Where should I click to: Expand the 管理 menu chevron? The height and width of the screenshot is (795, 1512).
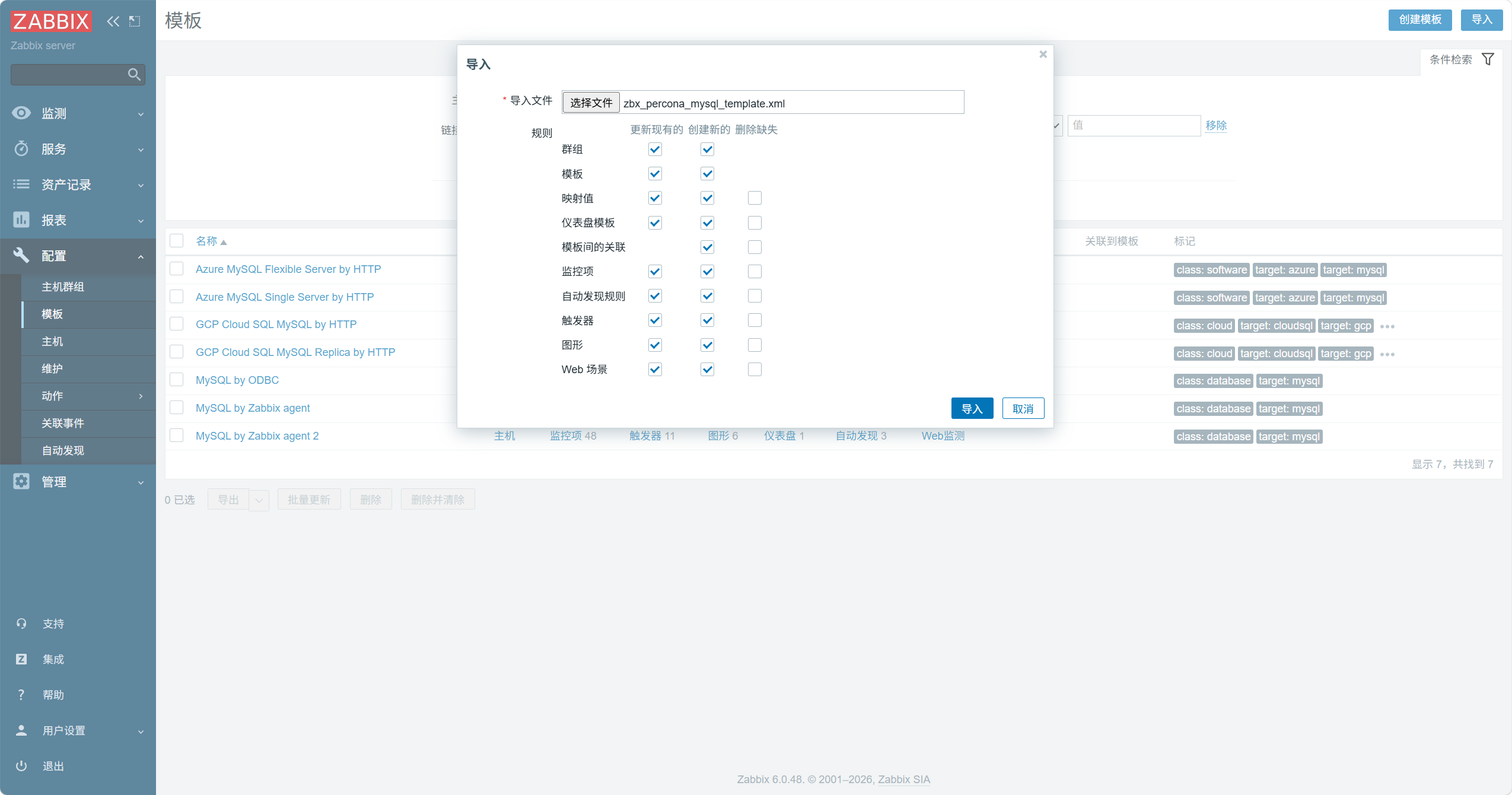tap(141, 482)
